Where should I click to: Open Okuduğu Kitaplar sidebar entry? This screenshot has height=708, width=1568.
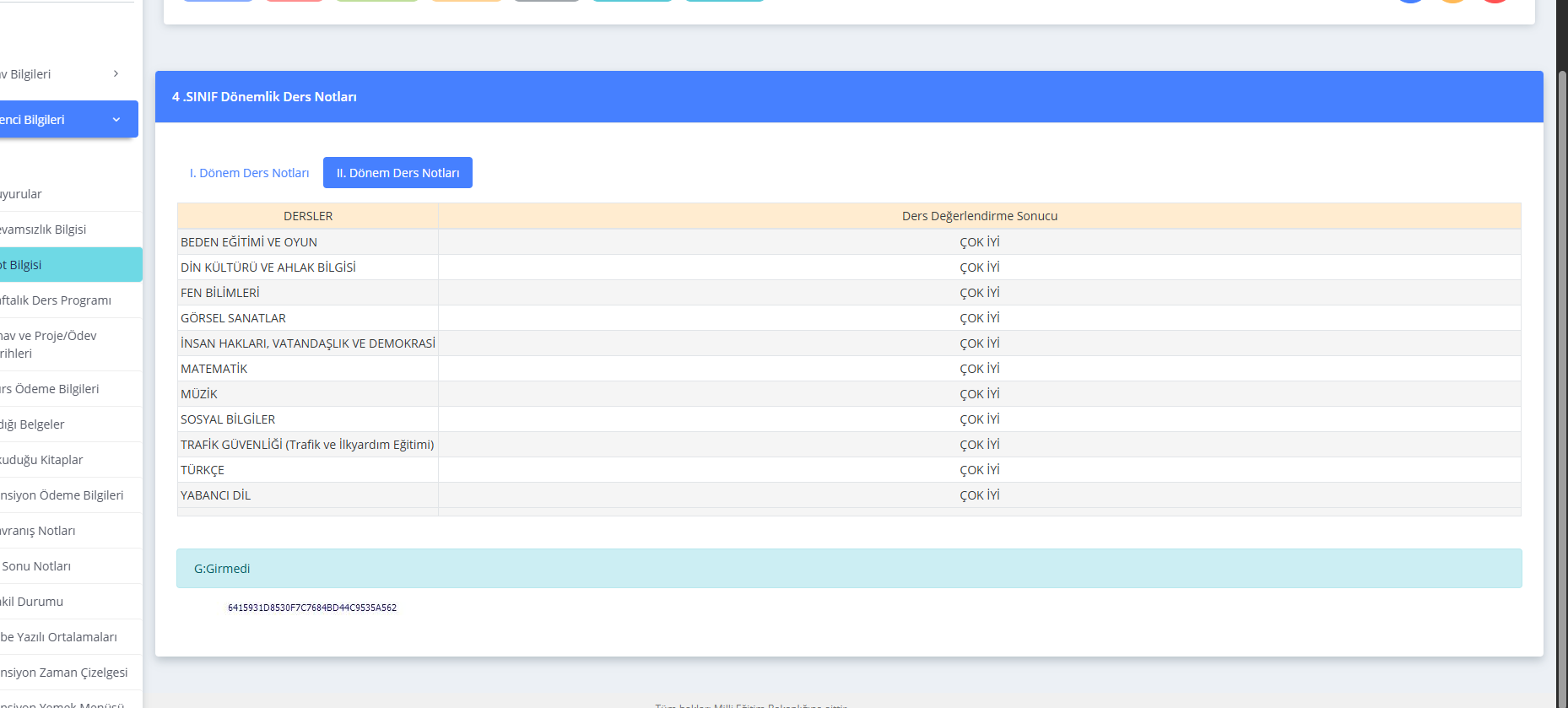pos(42,460)
